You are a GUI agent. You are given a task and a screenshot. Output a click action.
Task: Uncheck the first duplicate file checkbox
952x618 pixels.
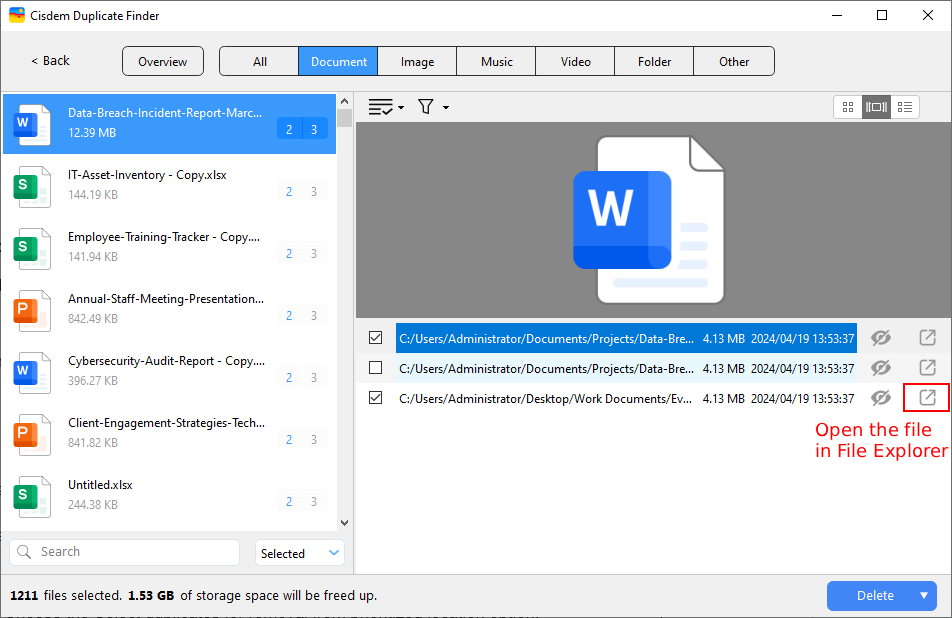coord(376,338)
